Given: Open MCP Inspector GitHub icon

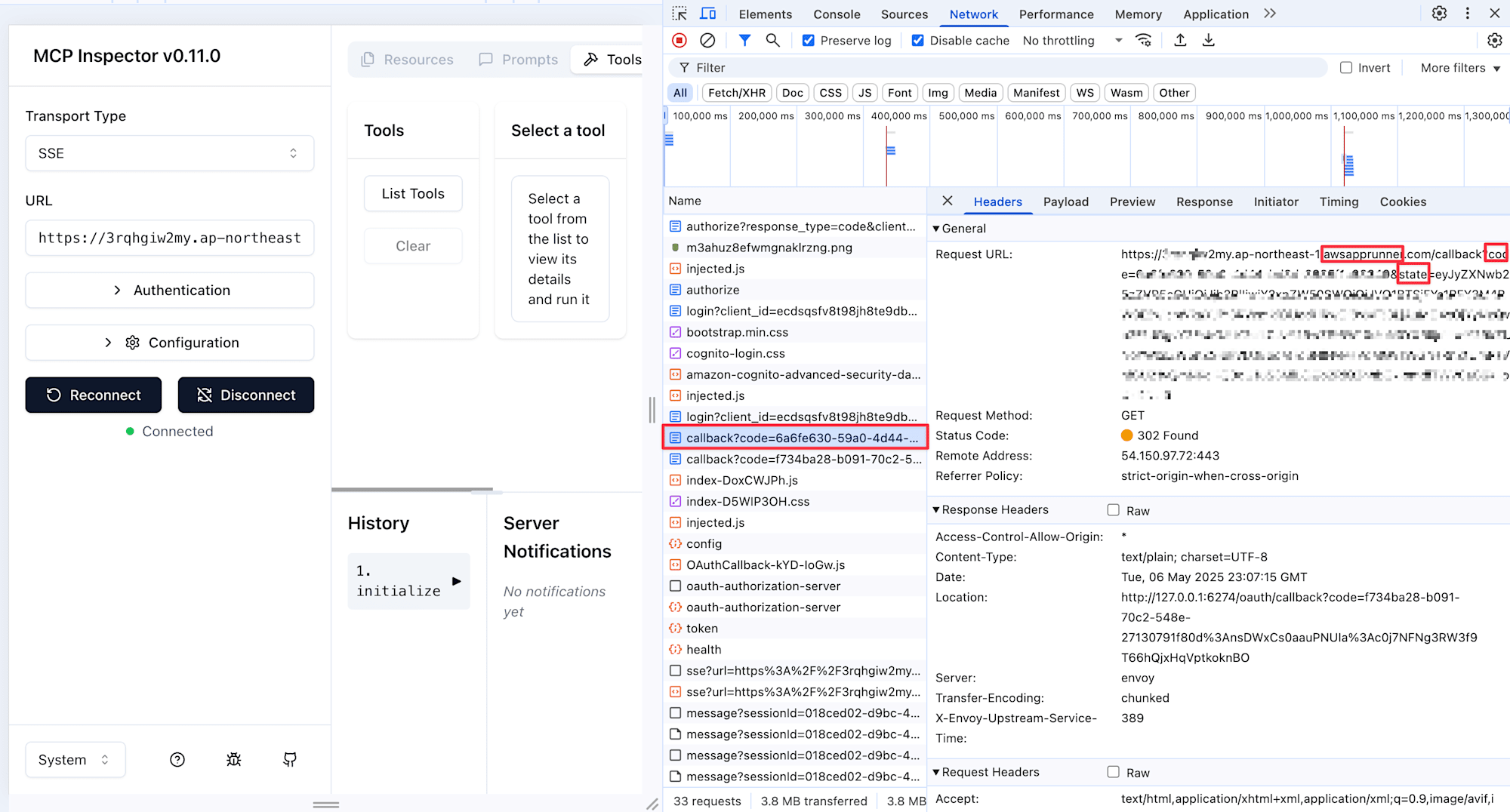Looking at the screenshot, I should 290,760.
